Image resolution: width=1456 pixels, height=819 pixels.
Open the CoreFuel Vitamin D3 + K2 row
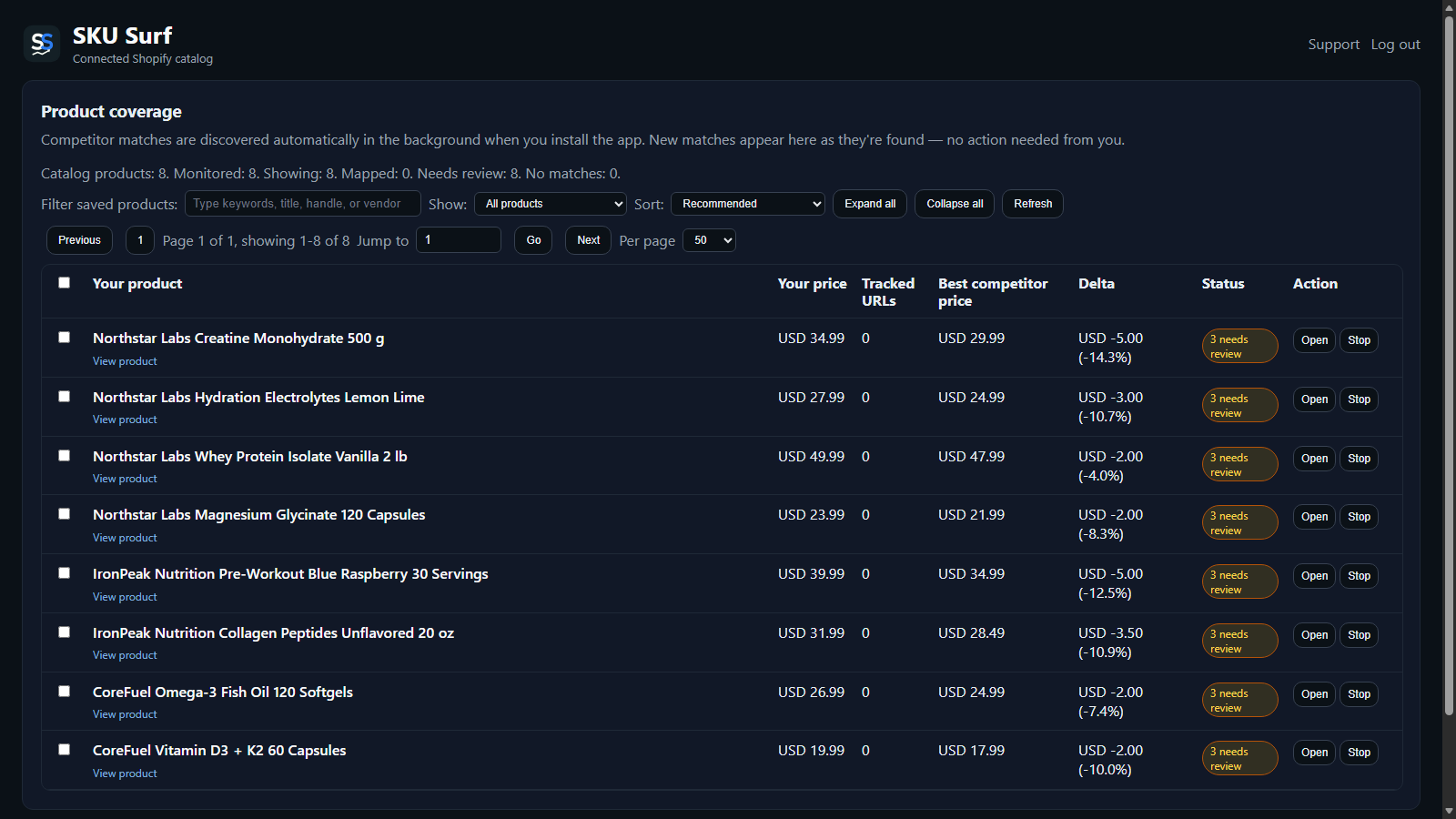(x=1314, y=753)
